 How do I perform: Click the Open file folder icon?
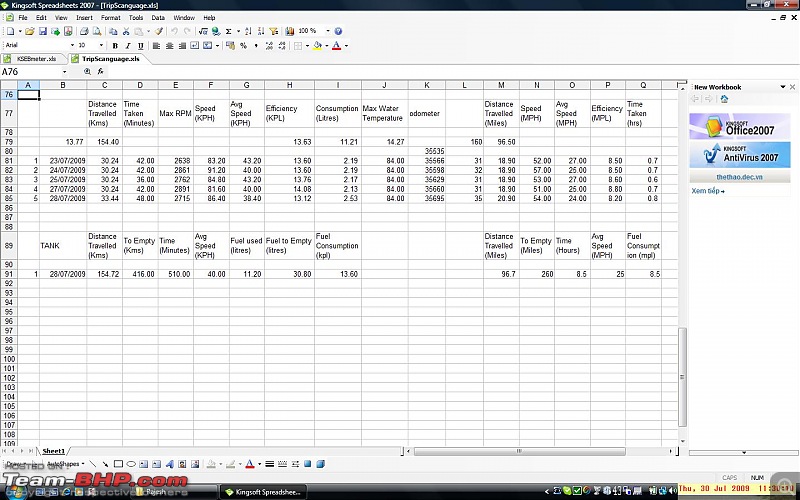(30, 32)
